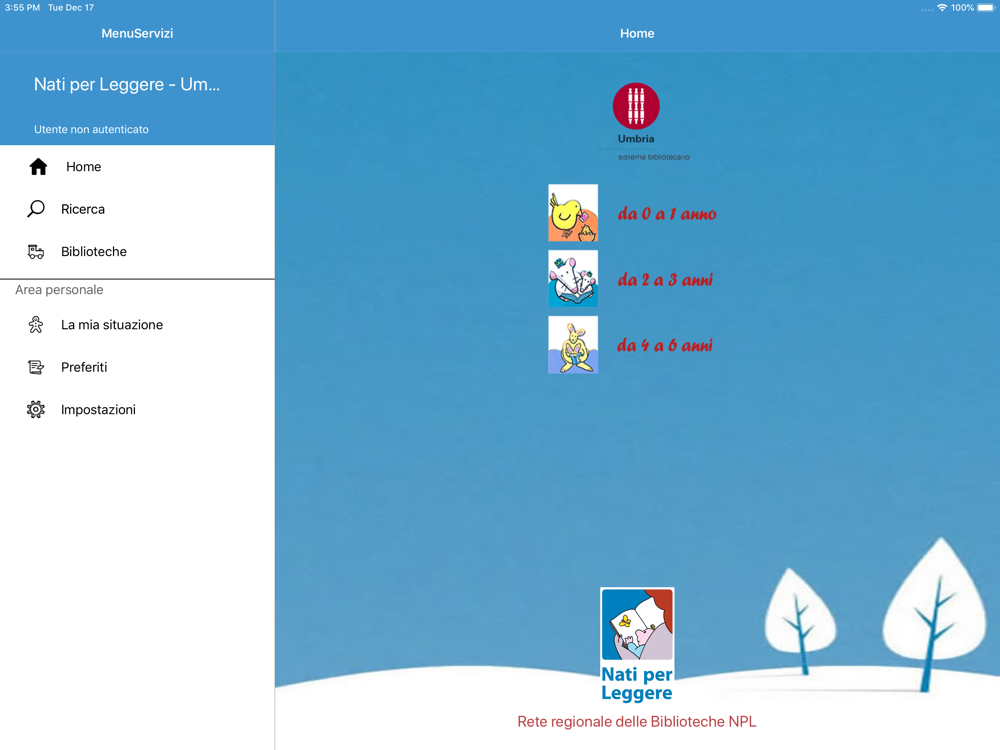The height and width of the screenshot is (750, 1000).
Task: Click the 'Nati per Leggere - Um...' title
Action: pyautogui.click(x=127, y=84)
